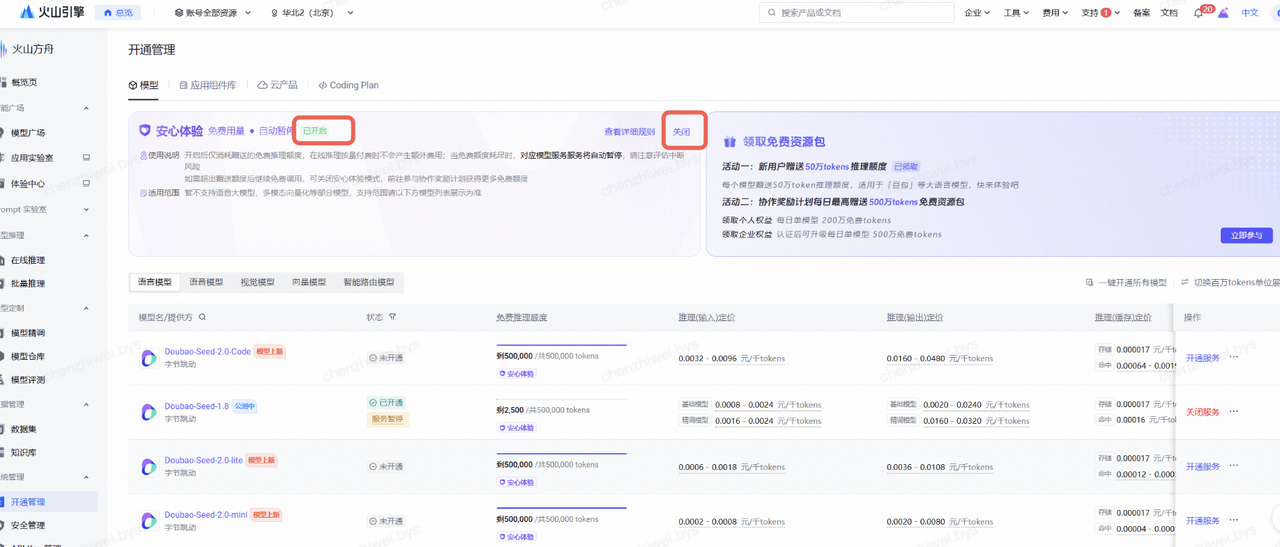Select the 语音模型 segment filter
The width and height of the screenshot is (1280, 547).
click(x=206, y=283)
